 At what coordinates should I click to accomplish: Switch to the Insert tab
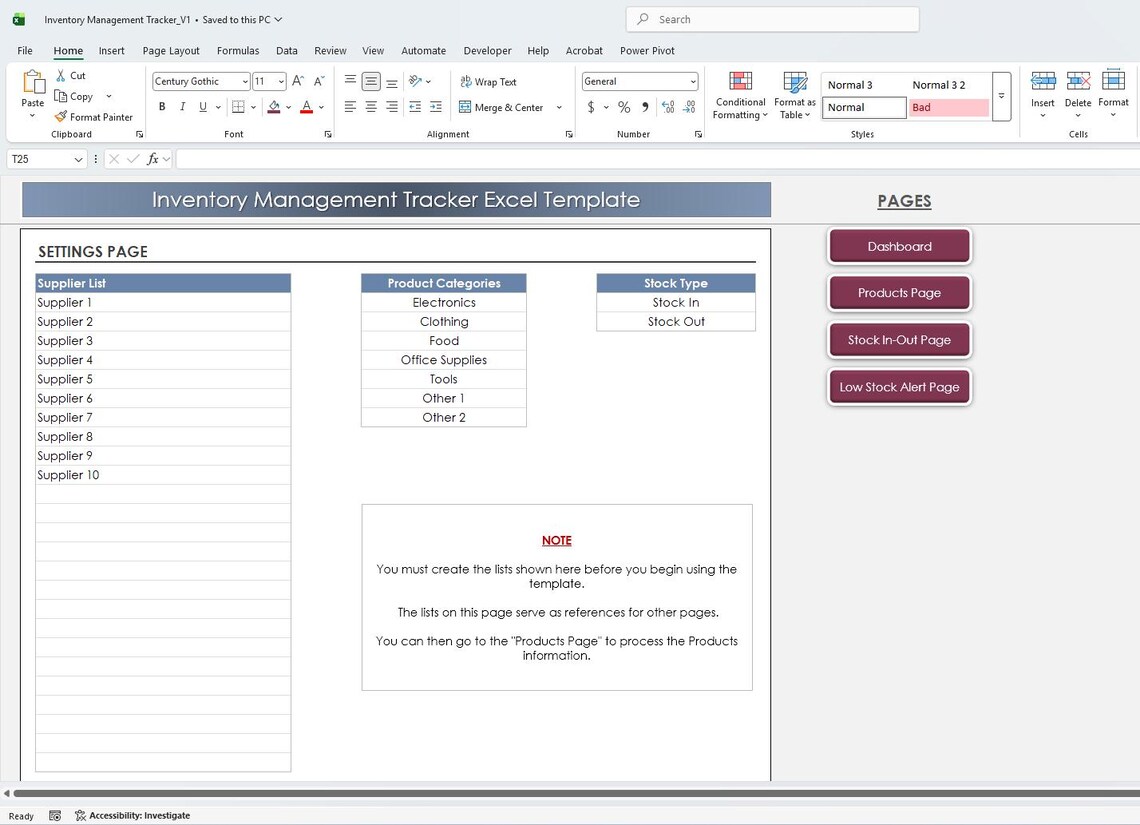(111, 50)
